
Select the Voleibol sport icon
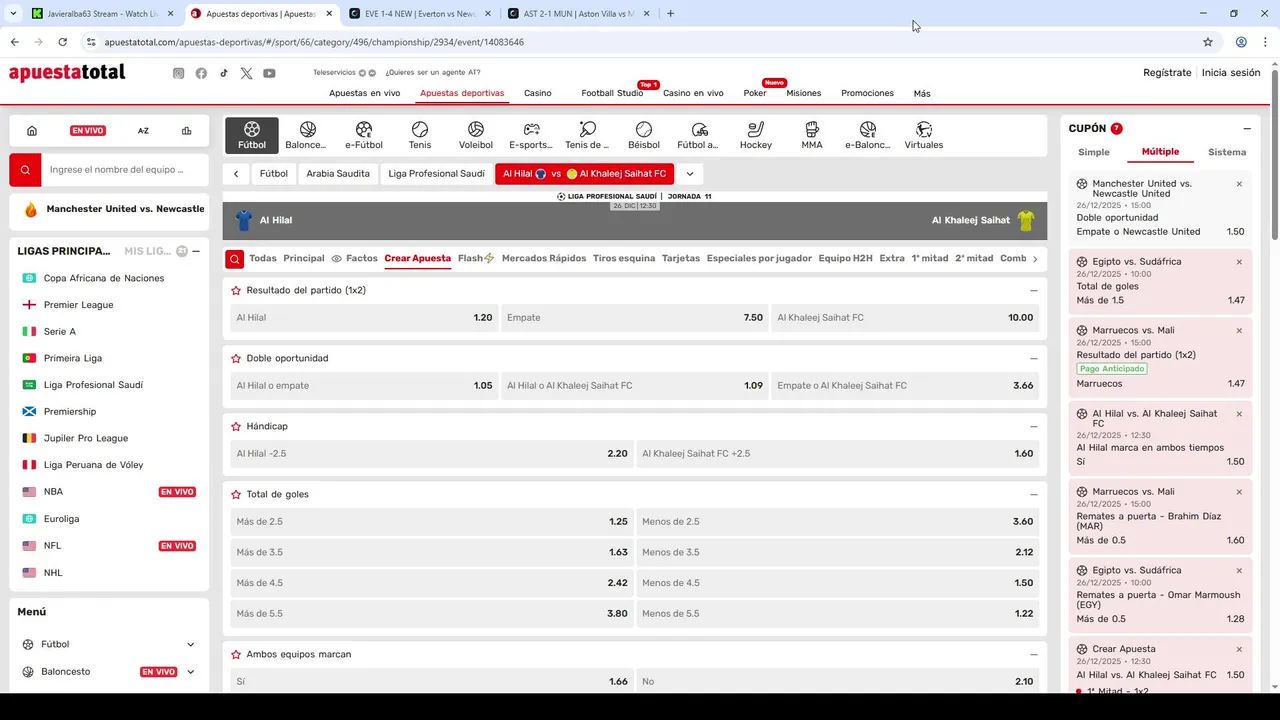[x=476, y=136]
